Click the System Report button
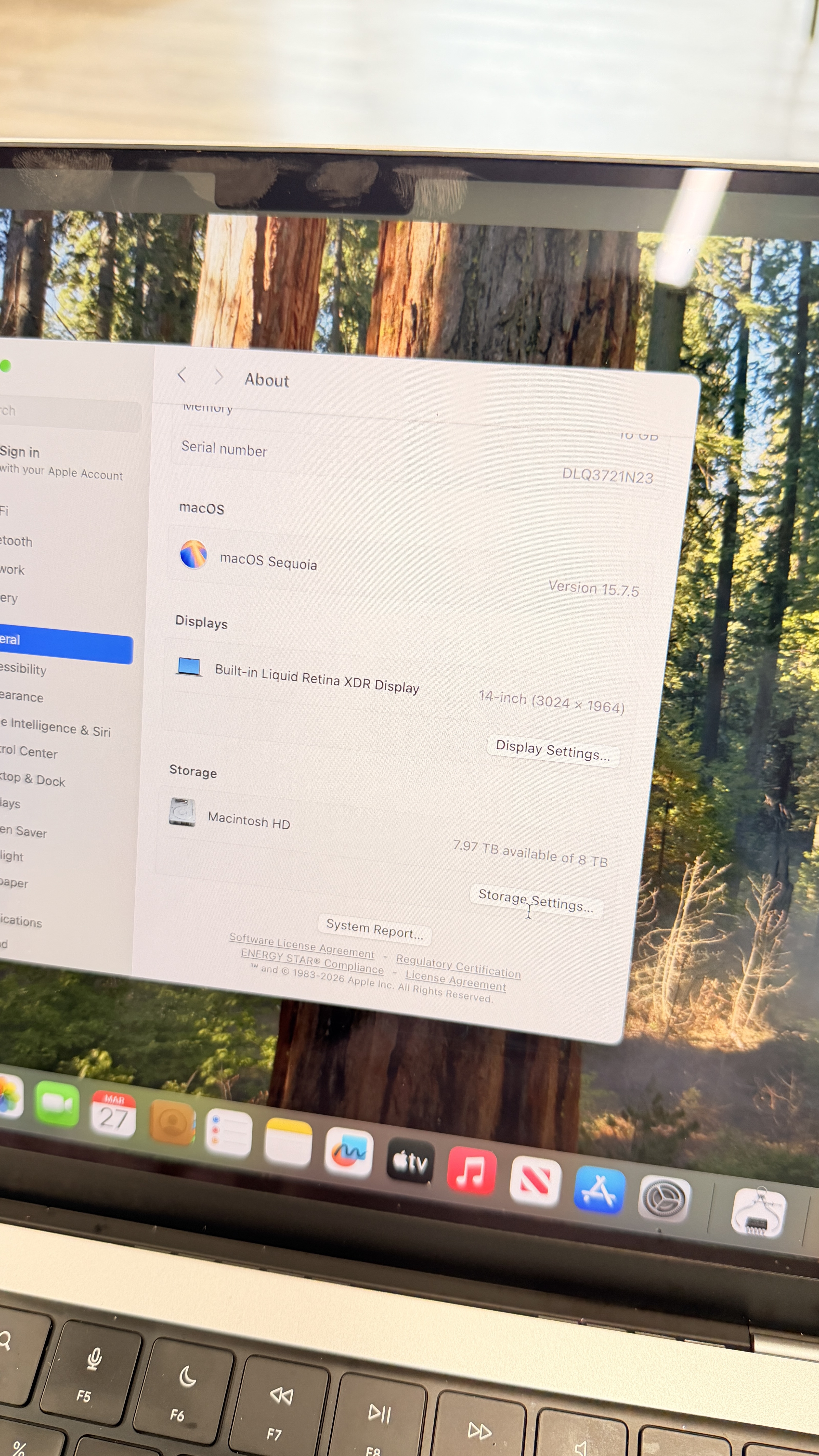The width and height of the screenshot is (819, 1456). point(374,928)
